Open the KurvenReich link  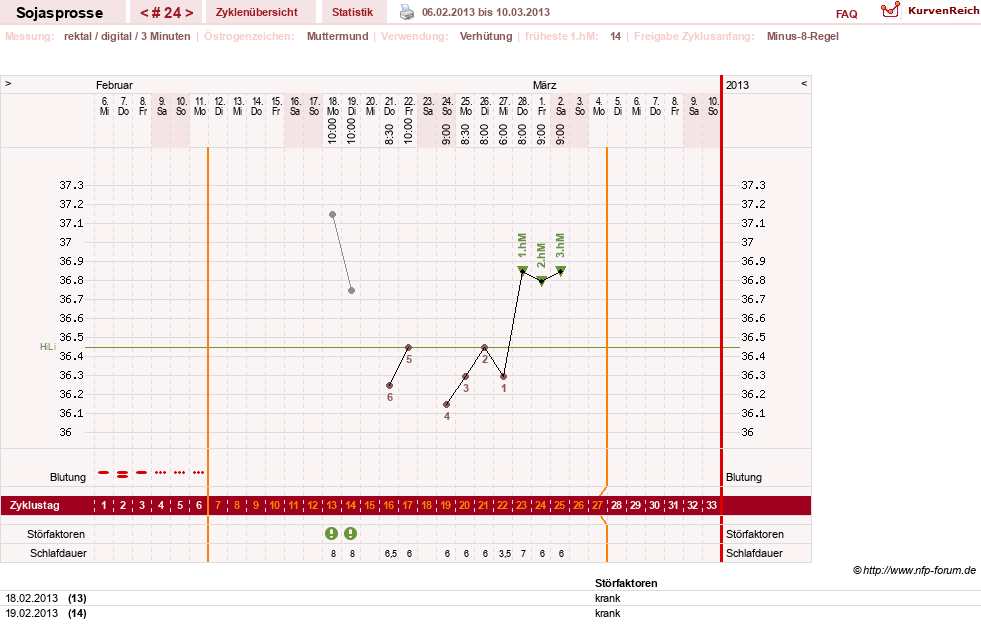[943, 11]
